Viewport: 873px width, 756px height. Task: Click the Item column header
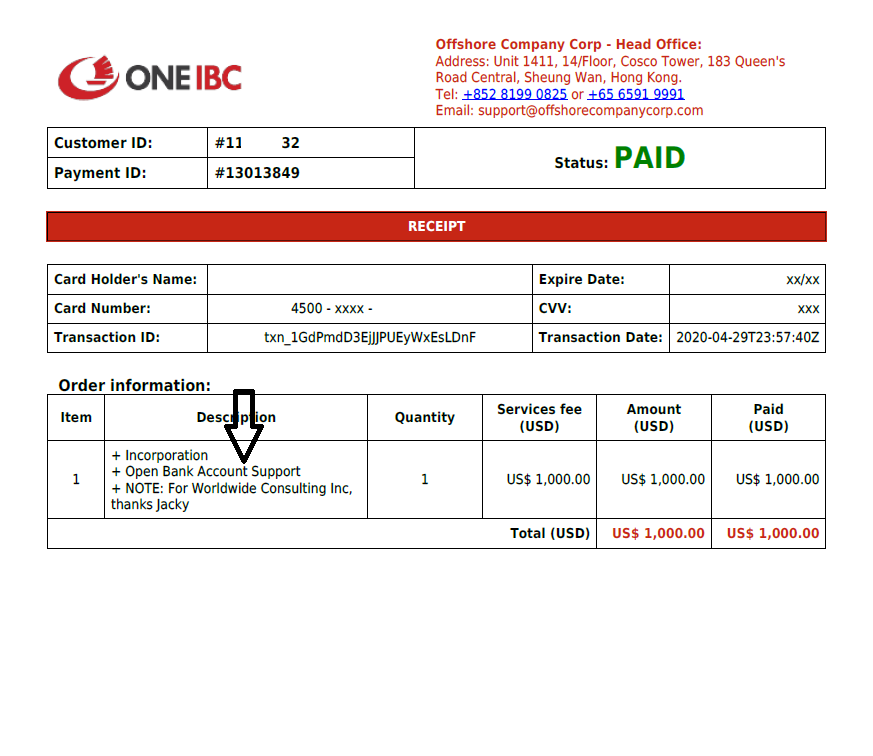pyautogui.click(x=76, y=418)
